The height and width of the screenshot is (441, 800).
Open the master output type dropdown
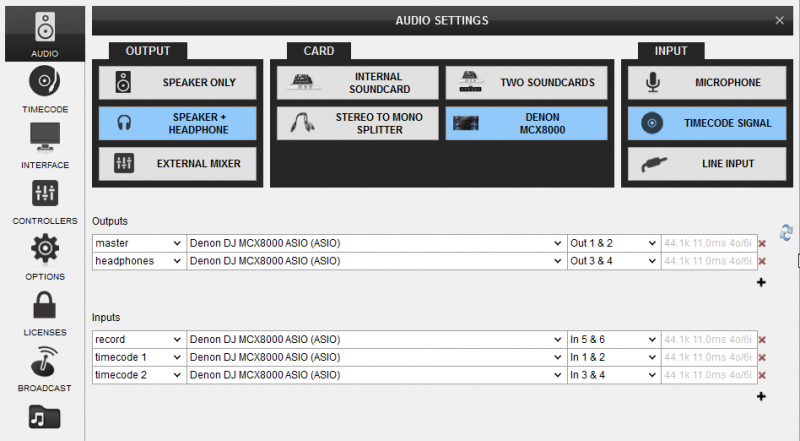point(139,243)
